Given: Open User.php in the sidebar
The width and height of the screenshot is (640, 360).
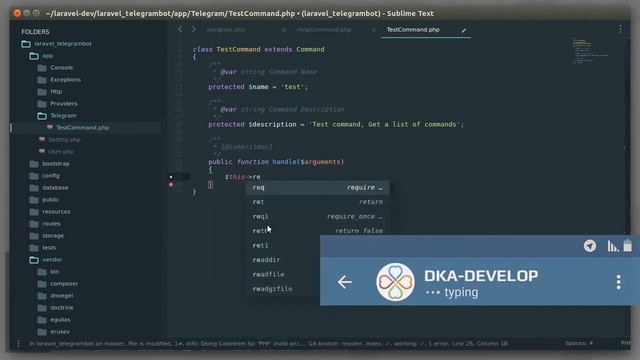Looking at the screenshot, I should pyautogui.click(x=56, y=151).
